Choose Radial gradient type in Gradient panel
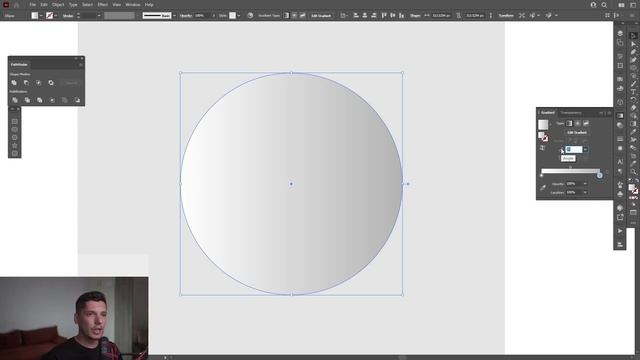This screenshot has width=640, height=360. click(x=578, y=123)
